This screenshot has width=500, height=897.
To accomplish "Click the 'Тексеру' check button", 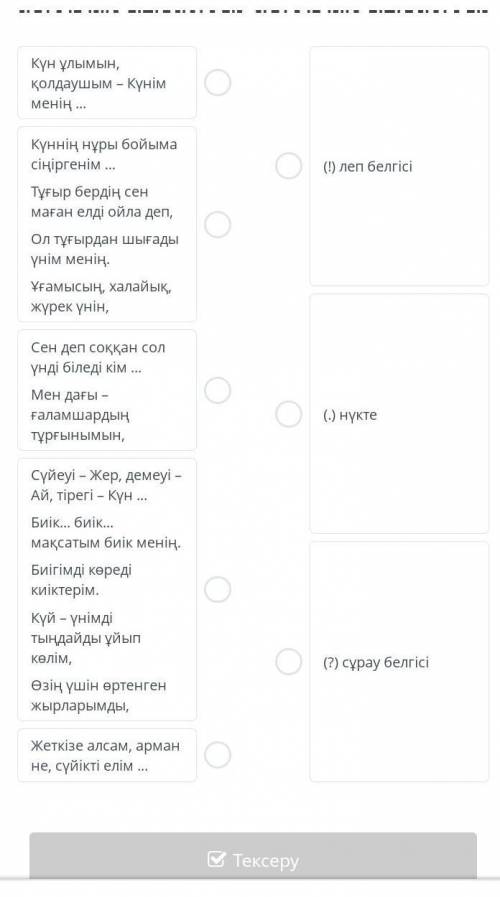I will coord(253,856).
